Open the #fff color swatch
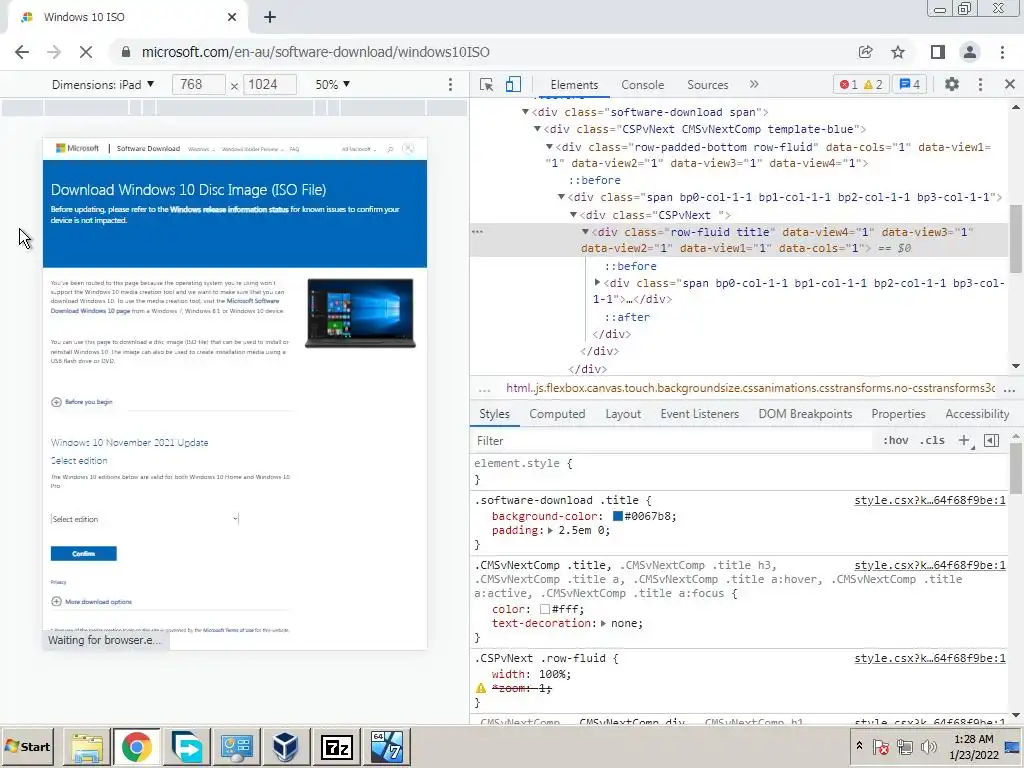 coord(545,609)
